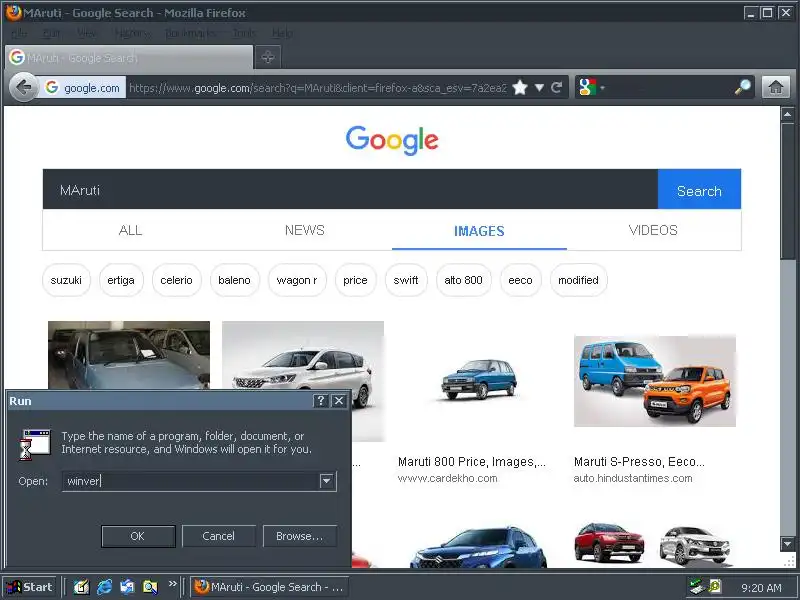
Task: Select the alto 800 suggestion chip
Action: coord(463,280)
